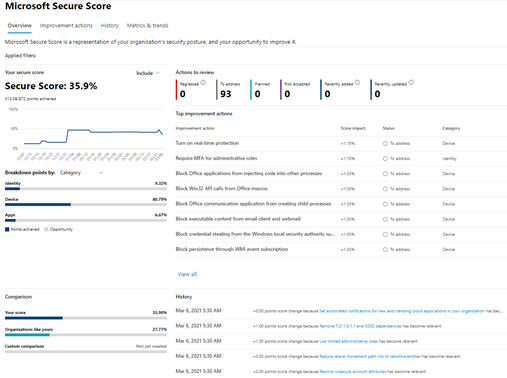The height and width of the screenshot is (378, 507).
Task: Select status circle for Block Win32 API calls
Action: coord(385,189)
